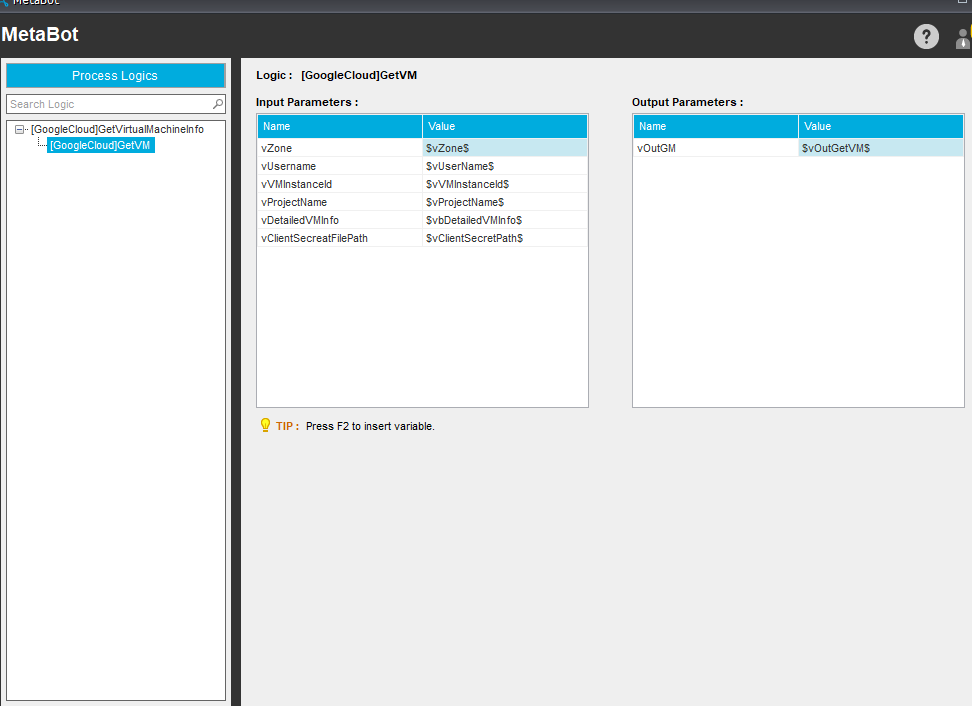Select the vOutGM output parameter name
The height and width of the screenshot is (706, 972).
(715, 148)
